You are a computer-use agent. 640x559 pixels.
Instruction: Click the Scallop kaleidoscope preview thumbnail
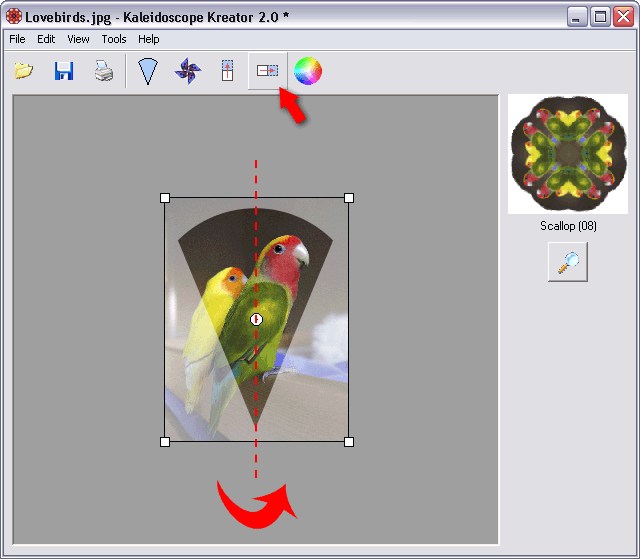pyautogui.click(x=568, y=154)
